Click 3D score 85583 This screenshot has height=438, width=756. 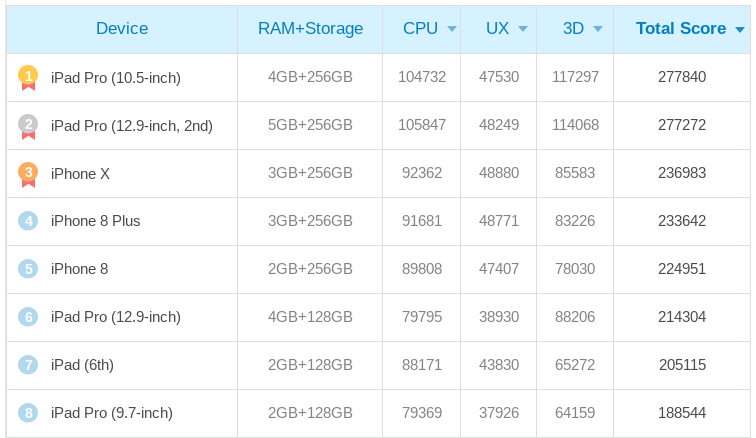pos(575,173)
